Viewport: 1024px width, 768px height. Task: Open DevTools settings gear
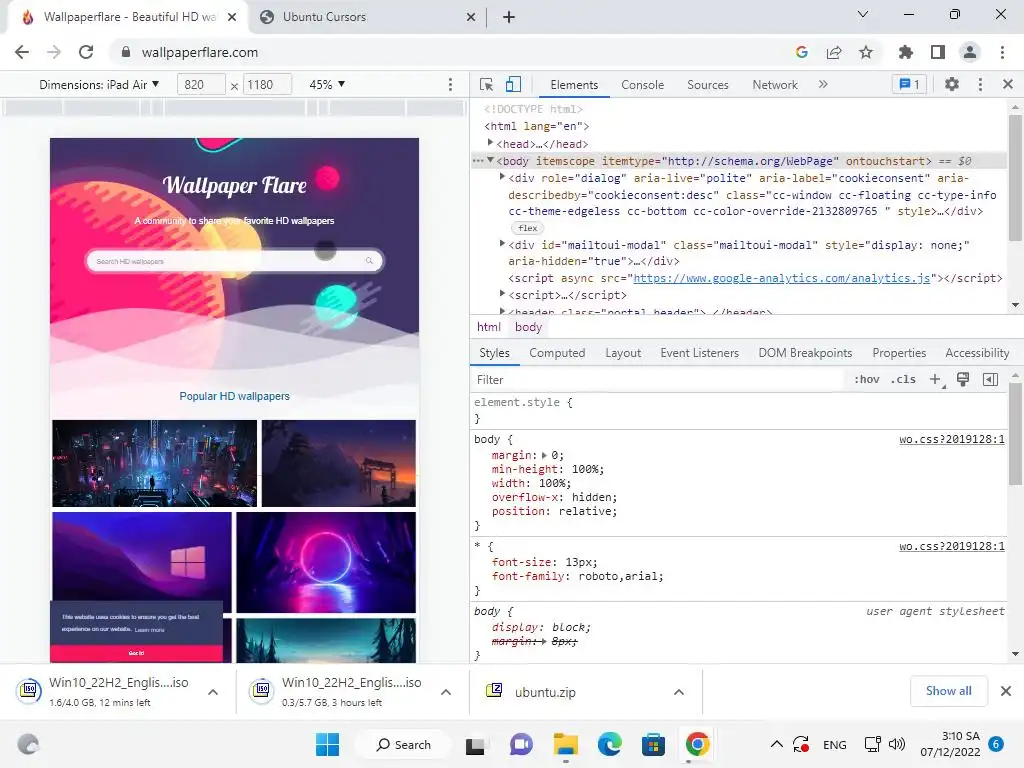952,84
